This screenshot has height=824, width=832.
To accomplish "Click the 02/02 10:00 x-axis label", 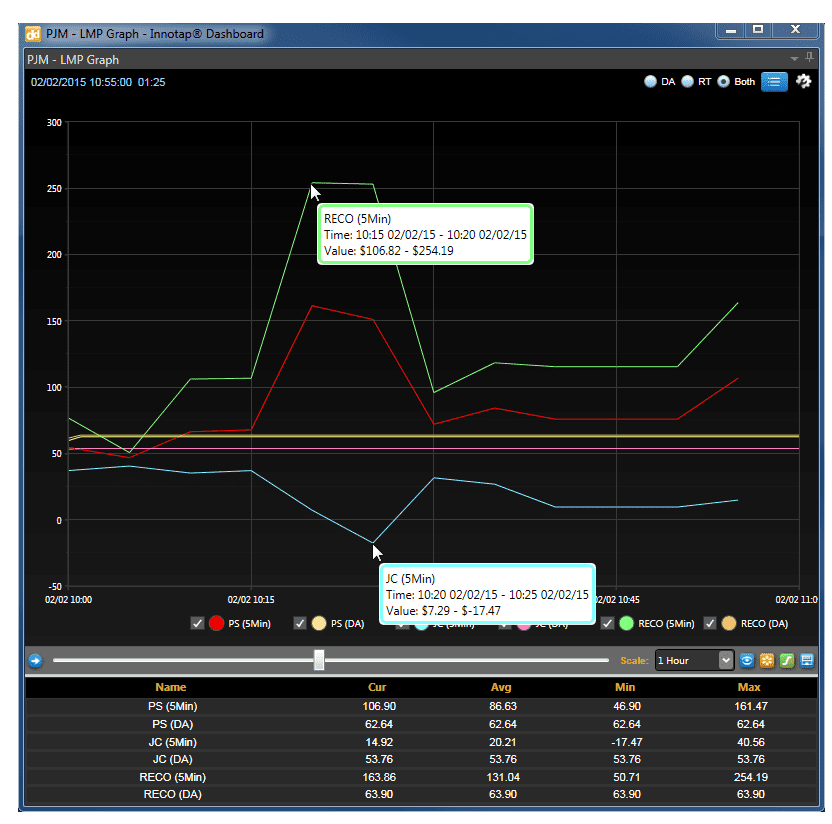I will [68, 600].
